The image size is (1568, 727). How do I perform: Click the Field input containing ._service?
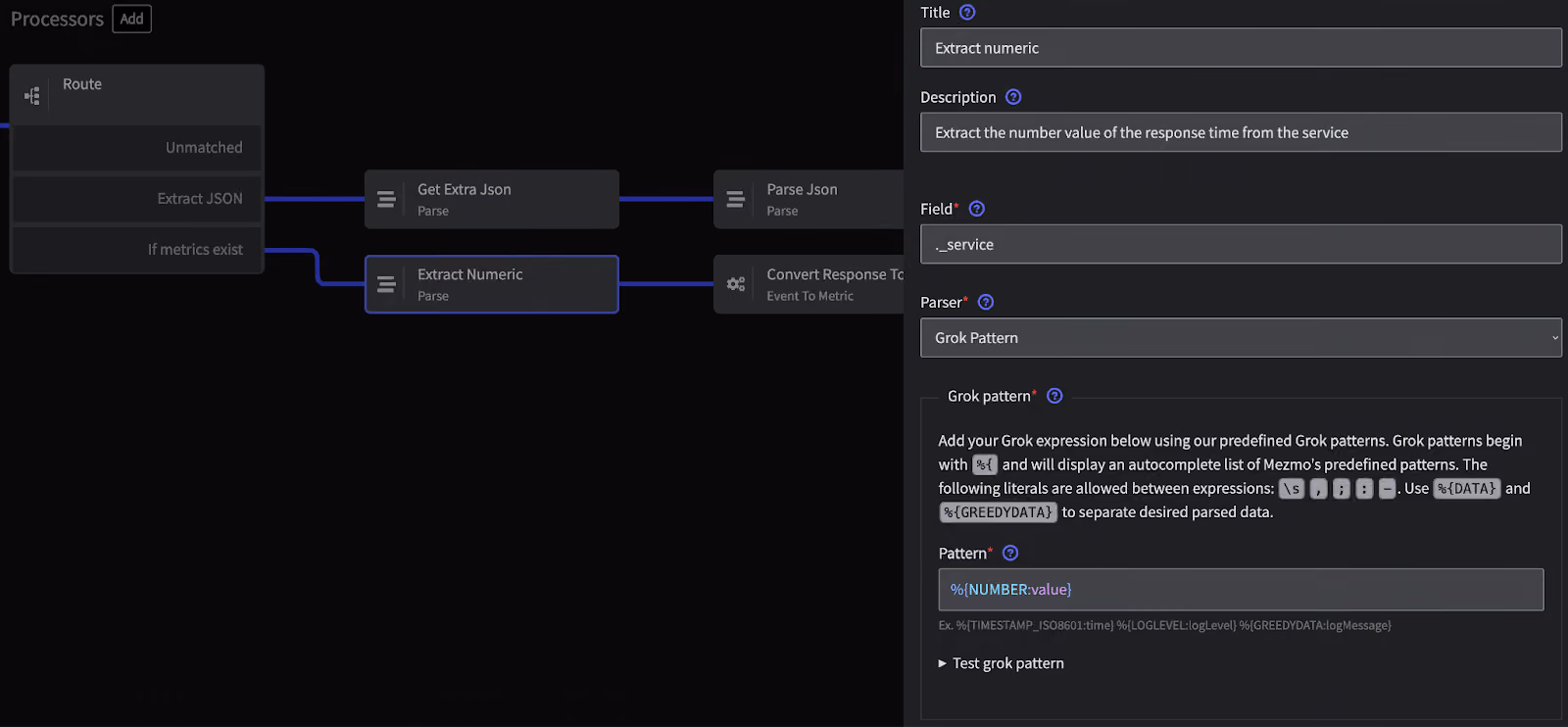pos(1241,244)
